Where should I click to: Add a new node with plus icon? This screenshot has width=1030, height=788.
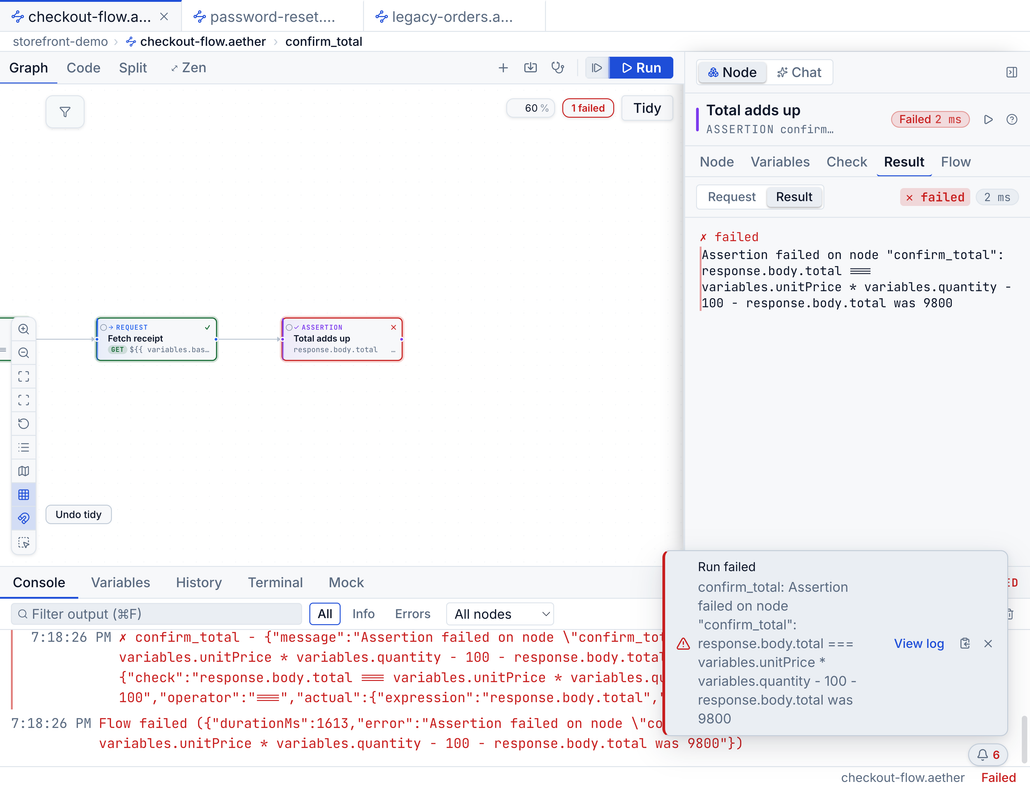[x=503, y=68]
